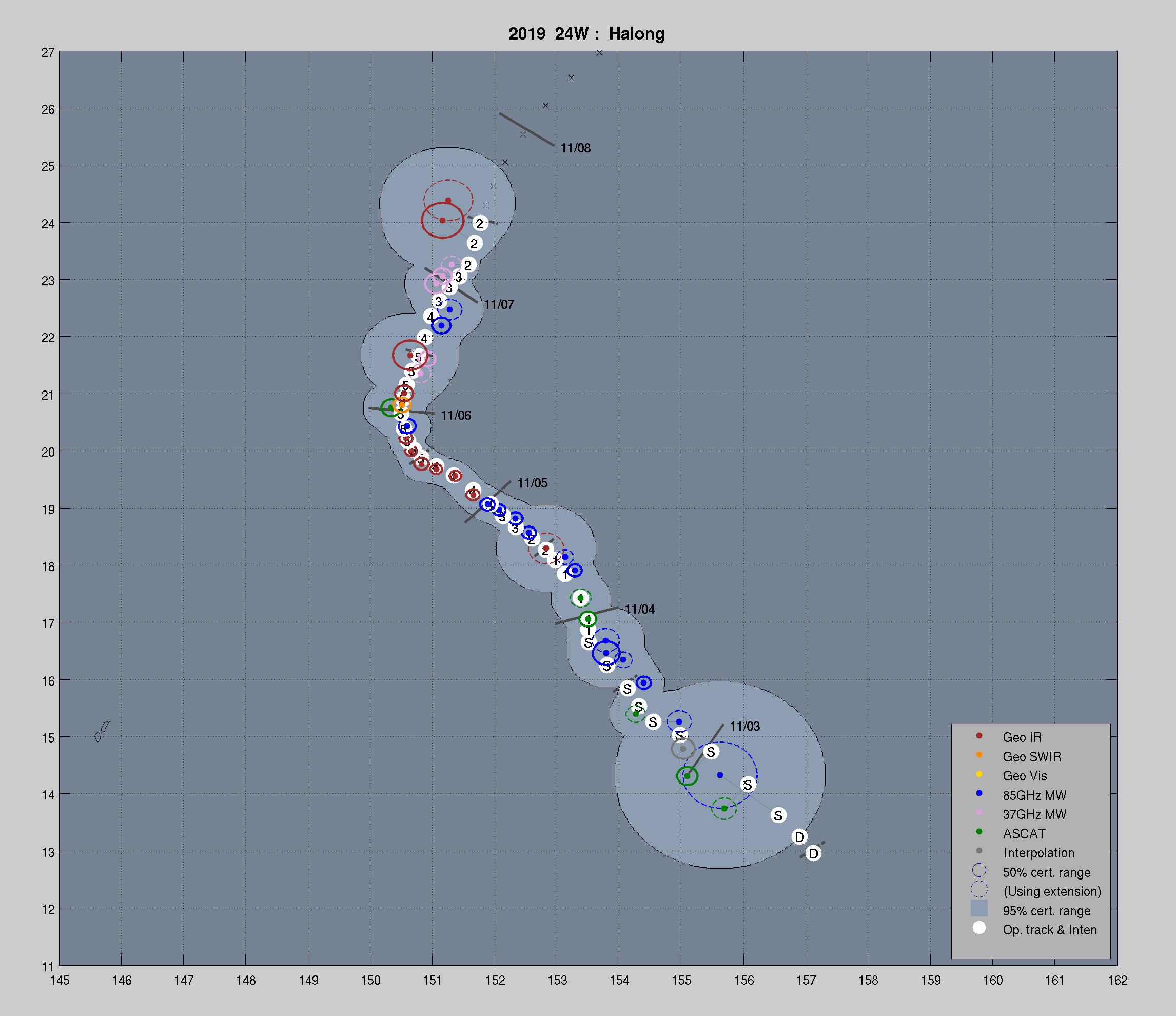Click the solid 50% cert. range circle in legend

click(x=978, y=870)
